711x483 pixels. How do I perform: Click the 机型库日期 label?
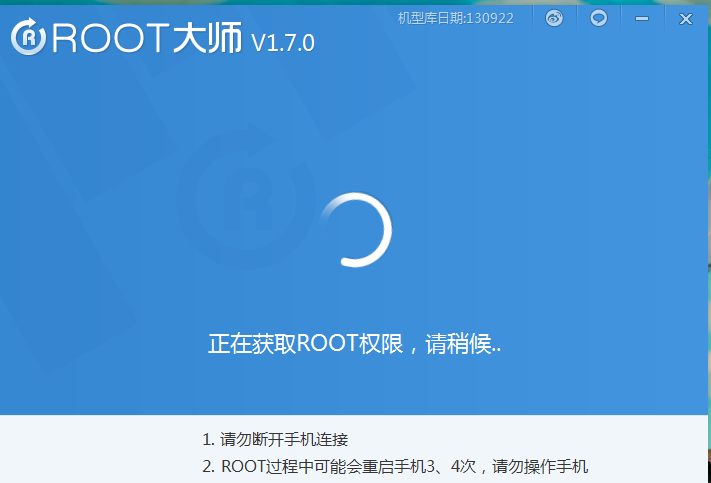tap(430, 18)
